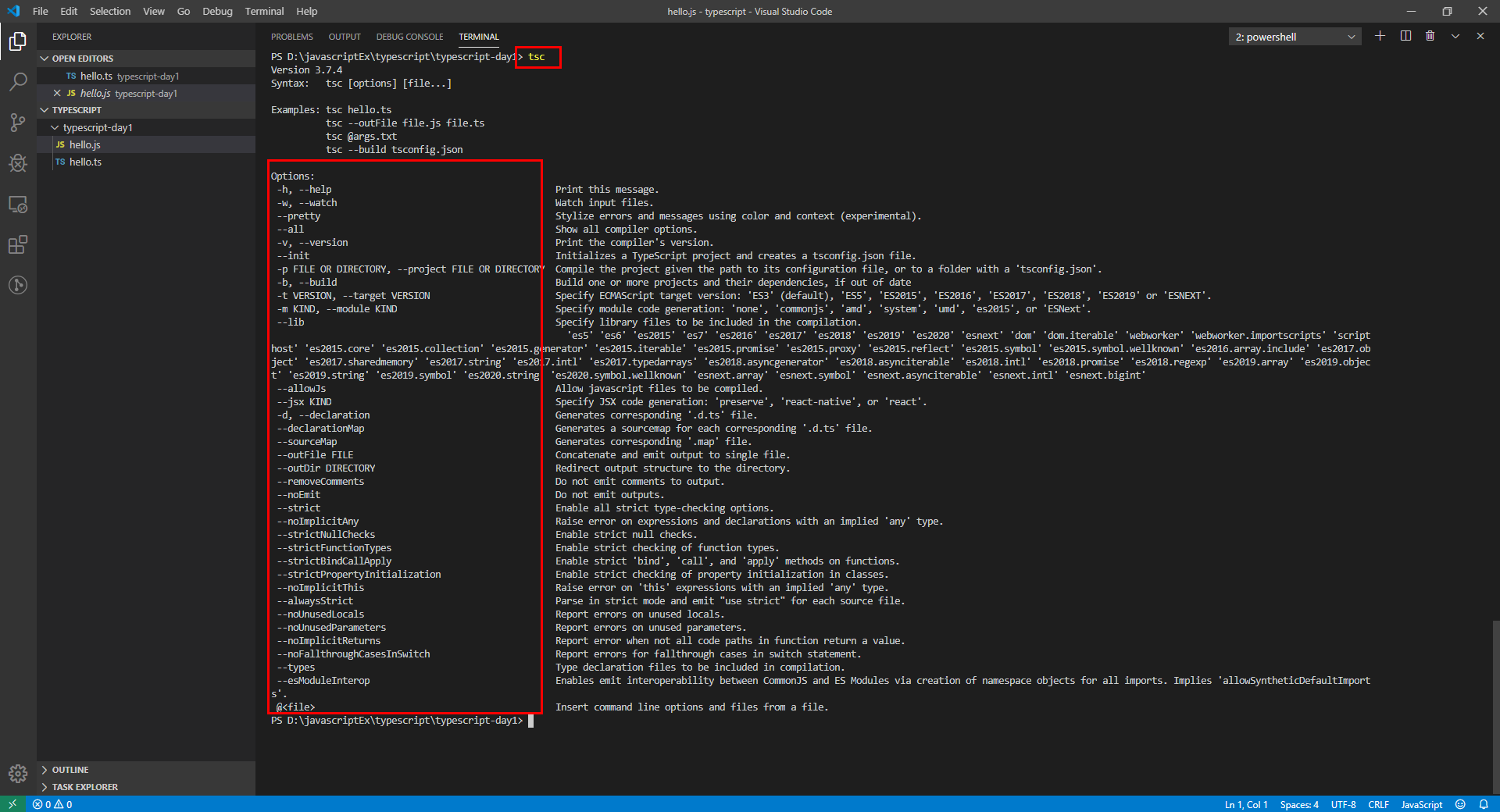Open the Explorer view in activity bar

click(18, 41)
